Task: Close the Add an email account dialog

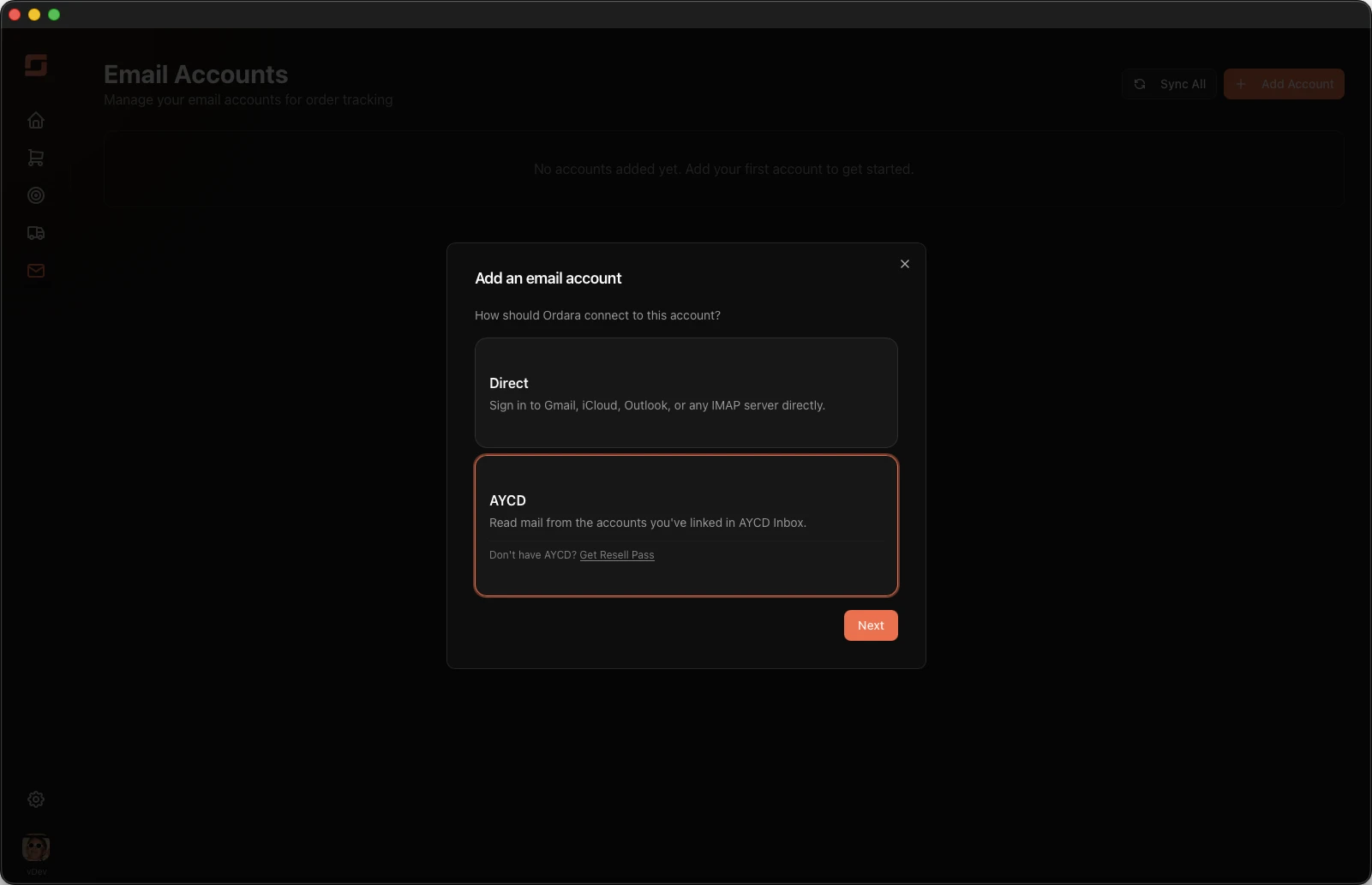Action: 905,264
